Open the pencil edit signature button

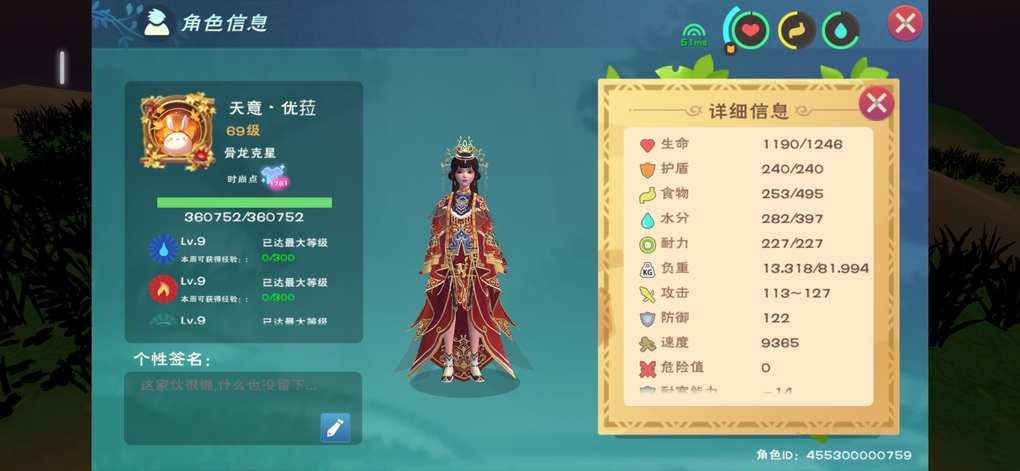pyautogui.click(x=335, y=427)
